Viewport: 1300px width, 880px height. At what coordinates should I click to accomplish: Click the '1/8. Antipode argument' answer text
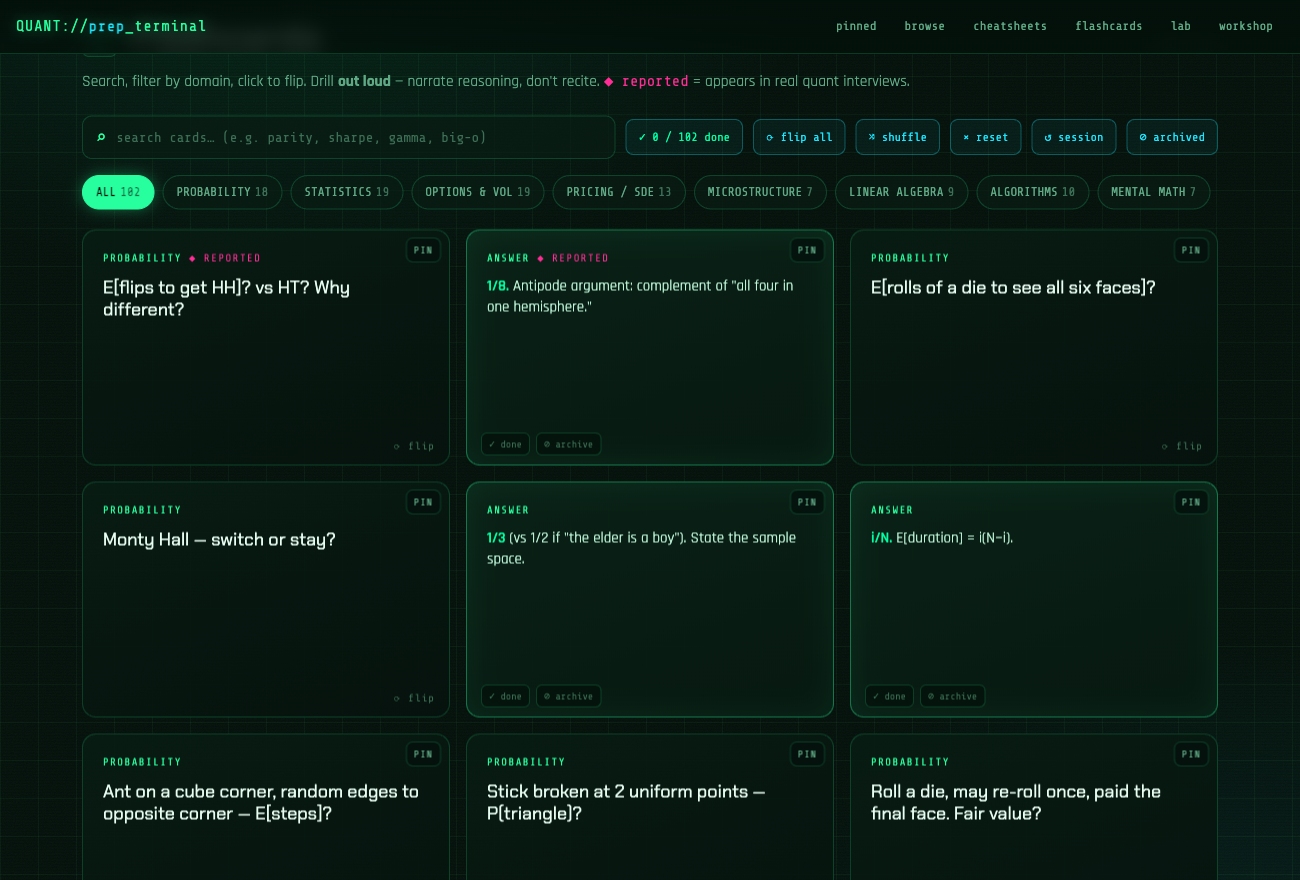[x=640, y=296]
